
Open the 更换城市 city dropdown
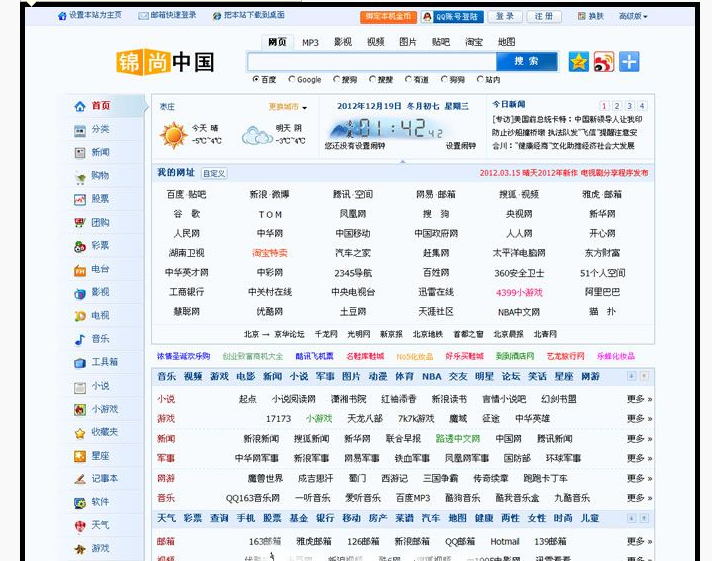288,107
